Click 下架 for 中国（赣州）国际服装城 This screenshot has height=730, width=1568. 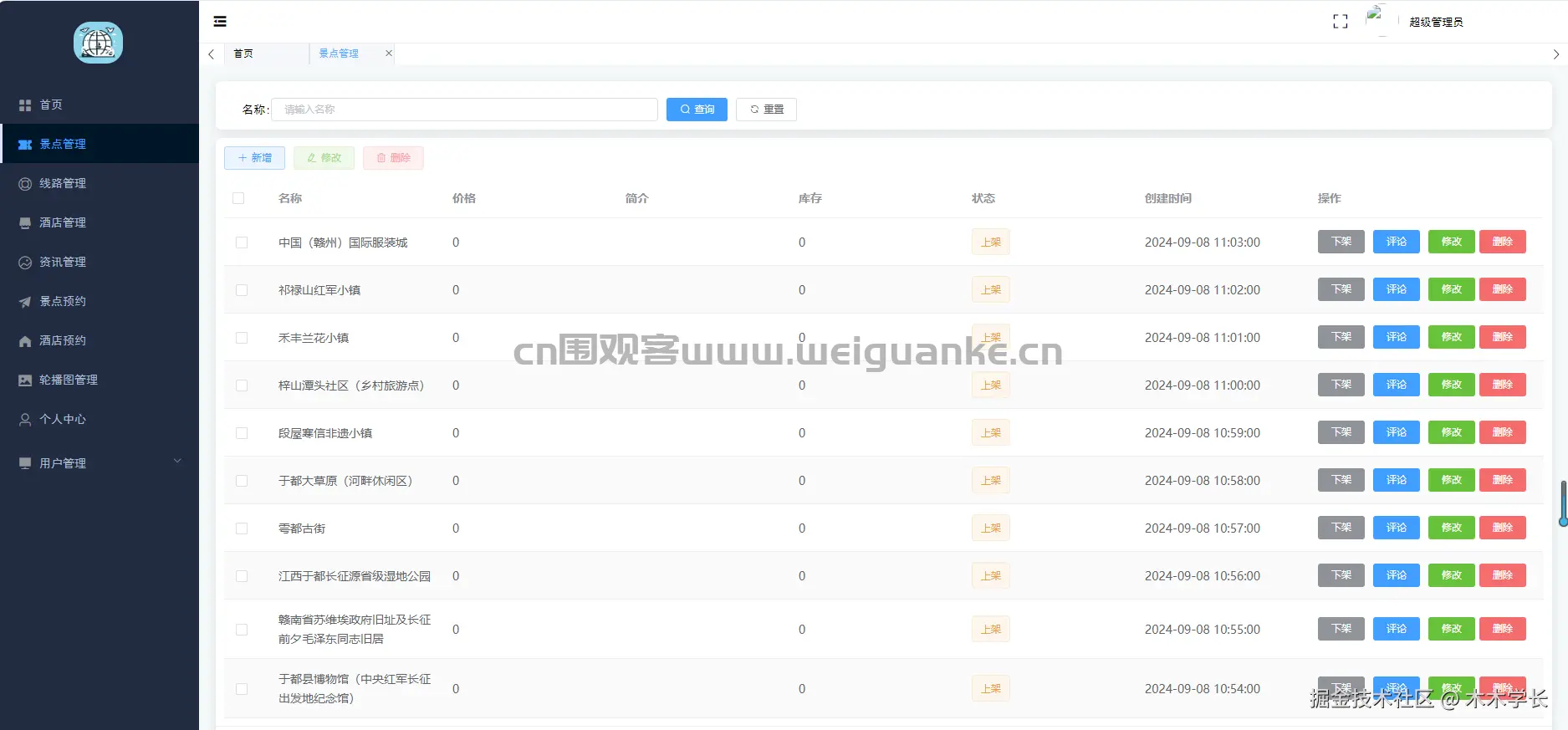1341,242
